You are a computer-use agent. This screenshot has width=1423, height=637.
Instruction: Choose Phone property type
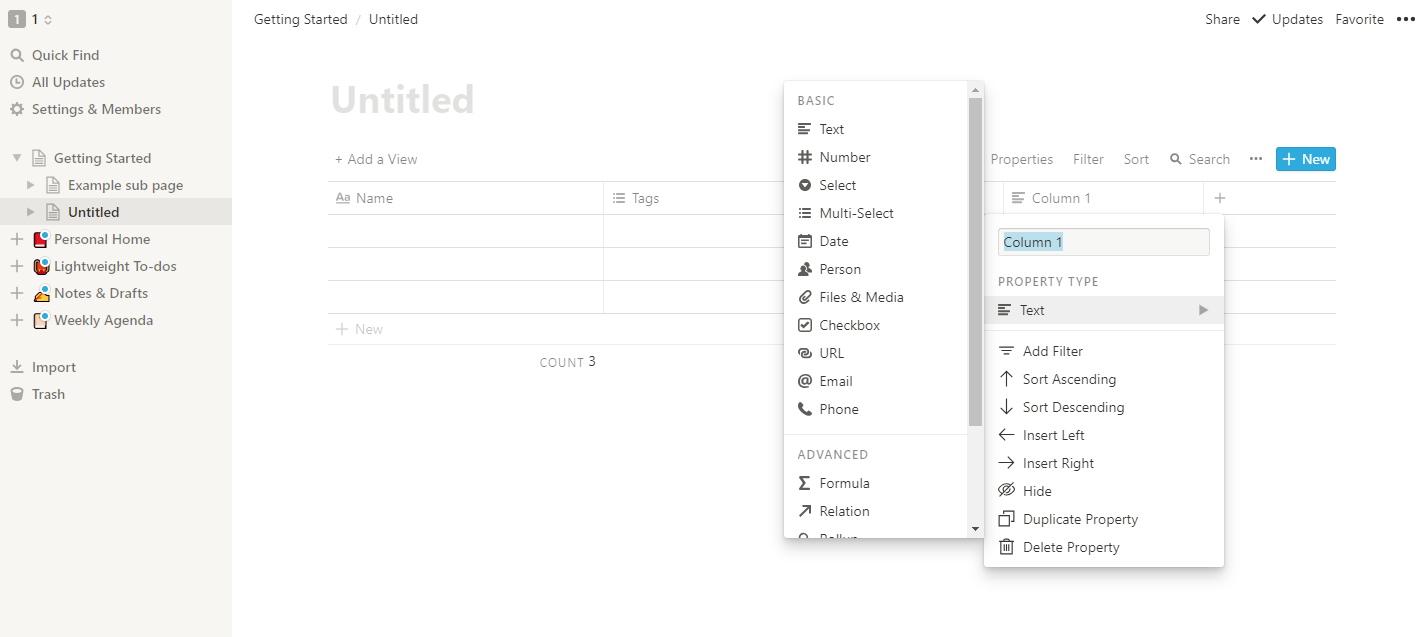click(876, 409)
